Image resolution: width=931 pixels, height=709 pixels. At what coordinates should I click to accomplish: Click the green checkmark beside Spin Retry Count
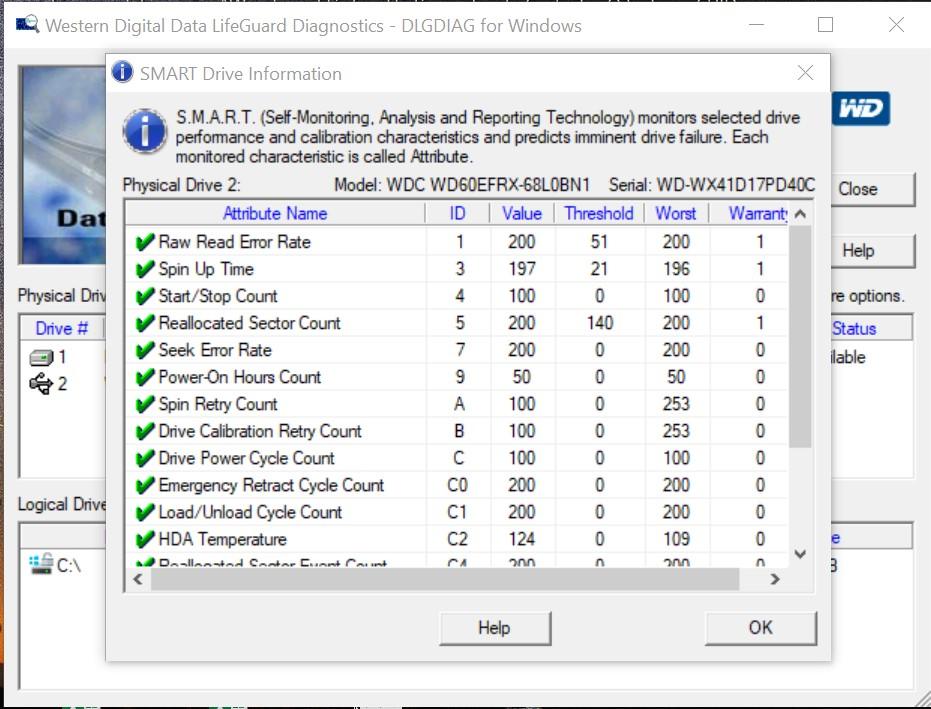(x=144, y=404)
